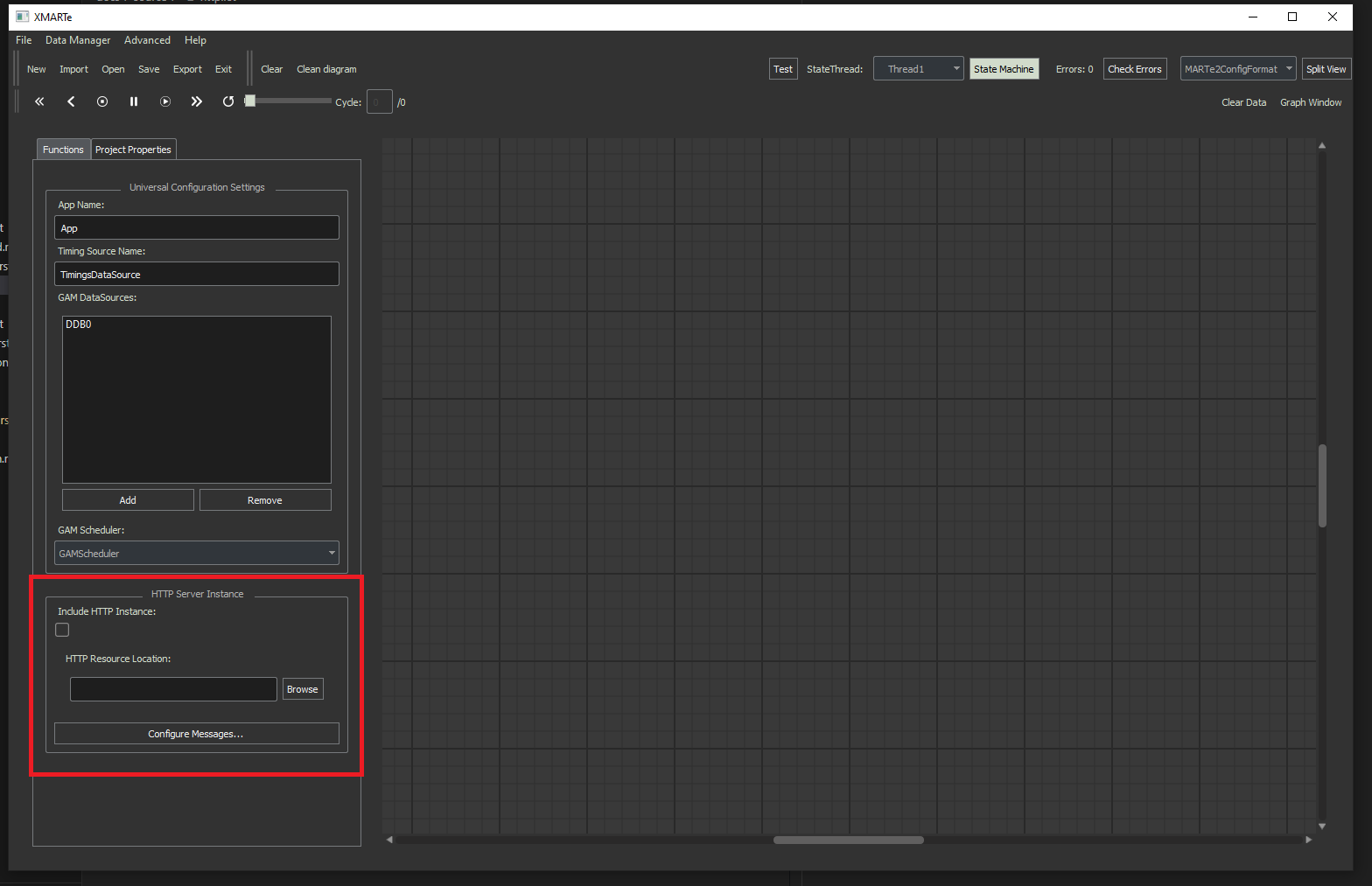Toggle the State Machine button

click(x=1003, y=69)
